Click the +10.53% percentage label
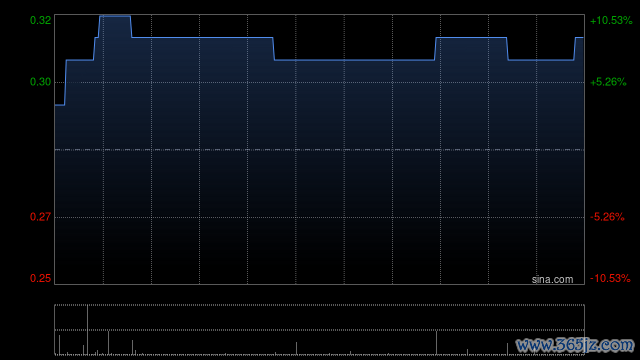The width and height of the screenshot is (640, 360). (611, 20)
